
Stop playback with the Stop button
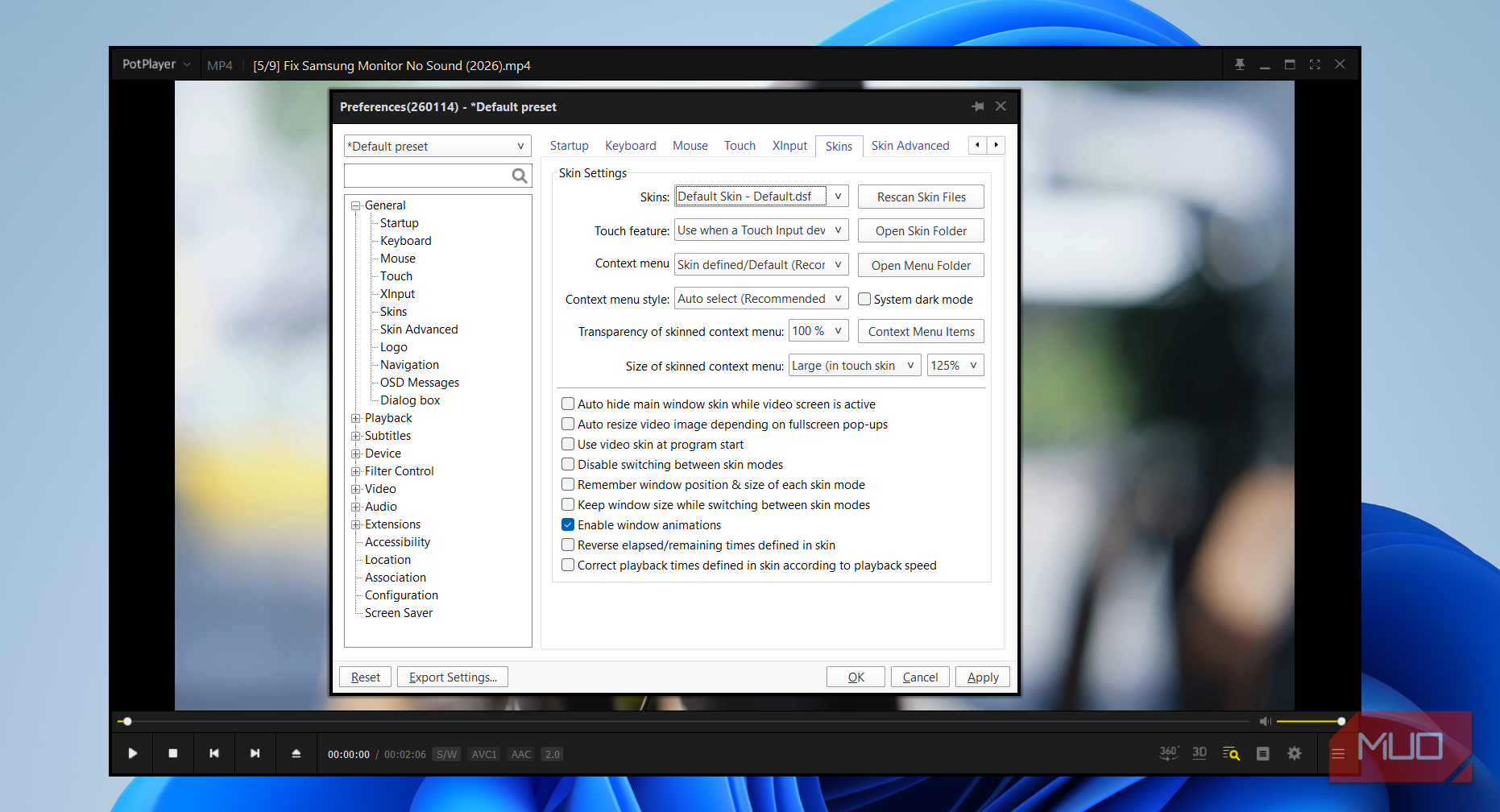(173, 753)
